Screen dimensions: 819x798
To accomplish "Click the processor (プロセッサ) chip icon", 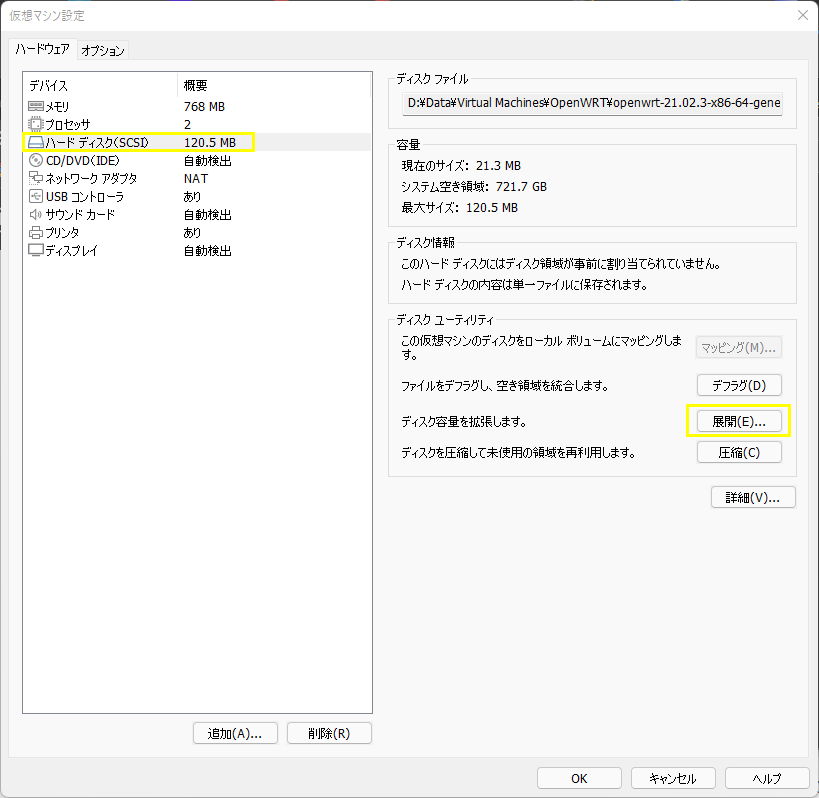I will pos(36,124).
